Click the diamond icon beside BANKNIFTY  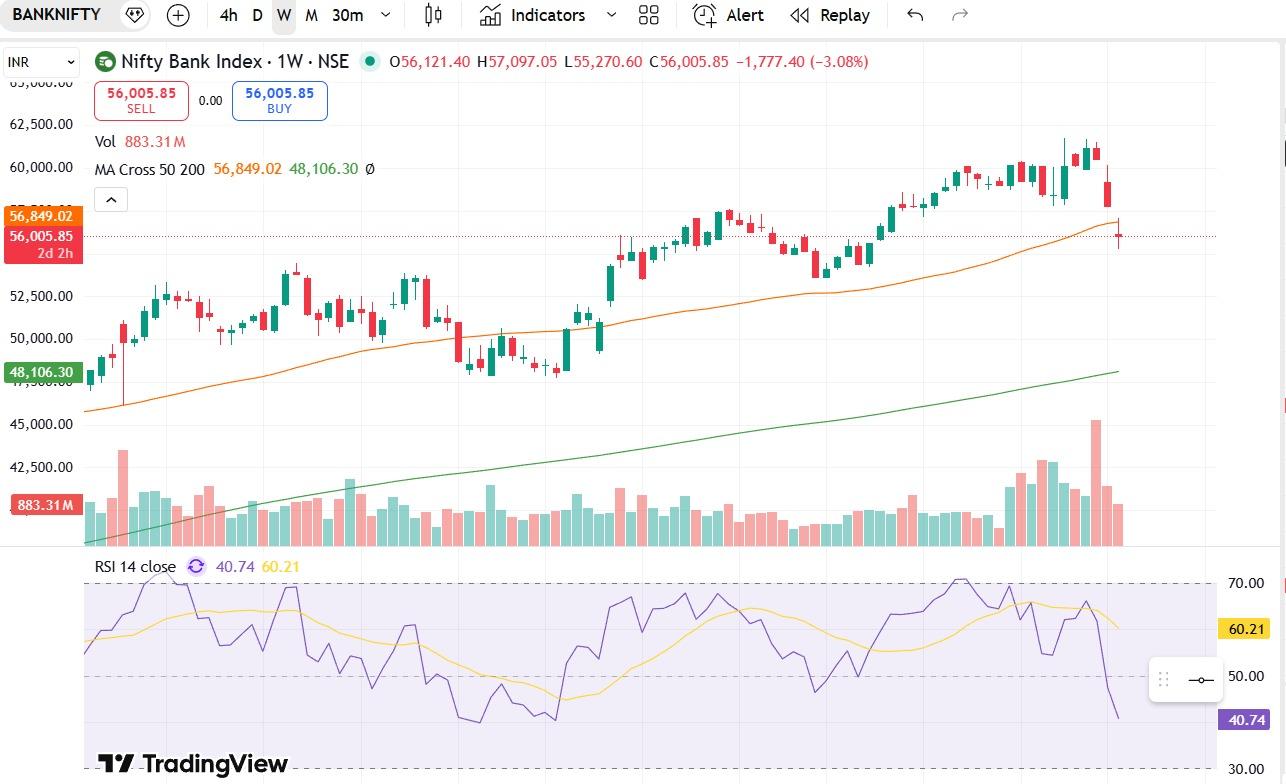[x=135, y=15]
